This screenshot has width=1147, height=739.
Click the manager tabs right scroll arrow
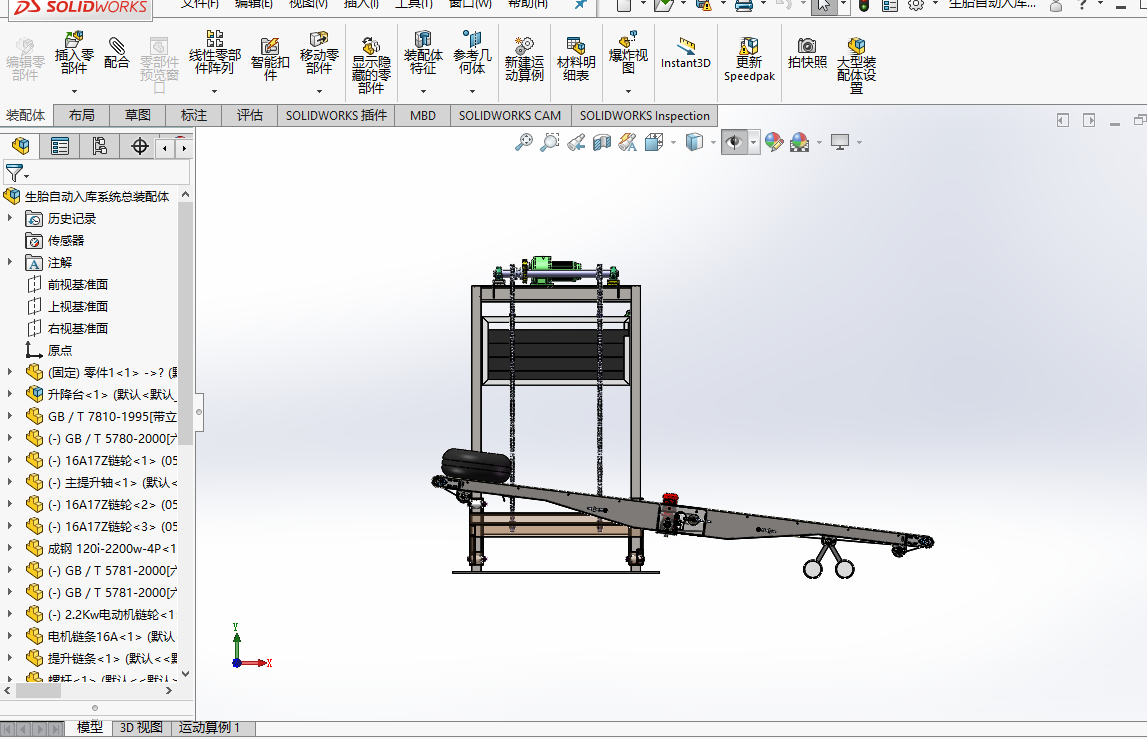click(184, 148)
